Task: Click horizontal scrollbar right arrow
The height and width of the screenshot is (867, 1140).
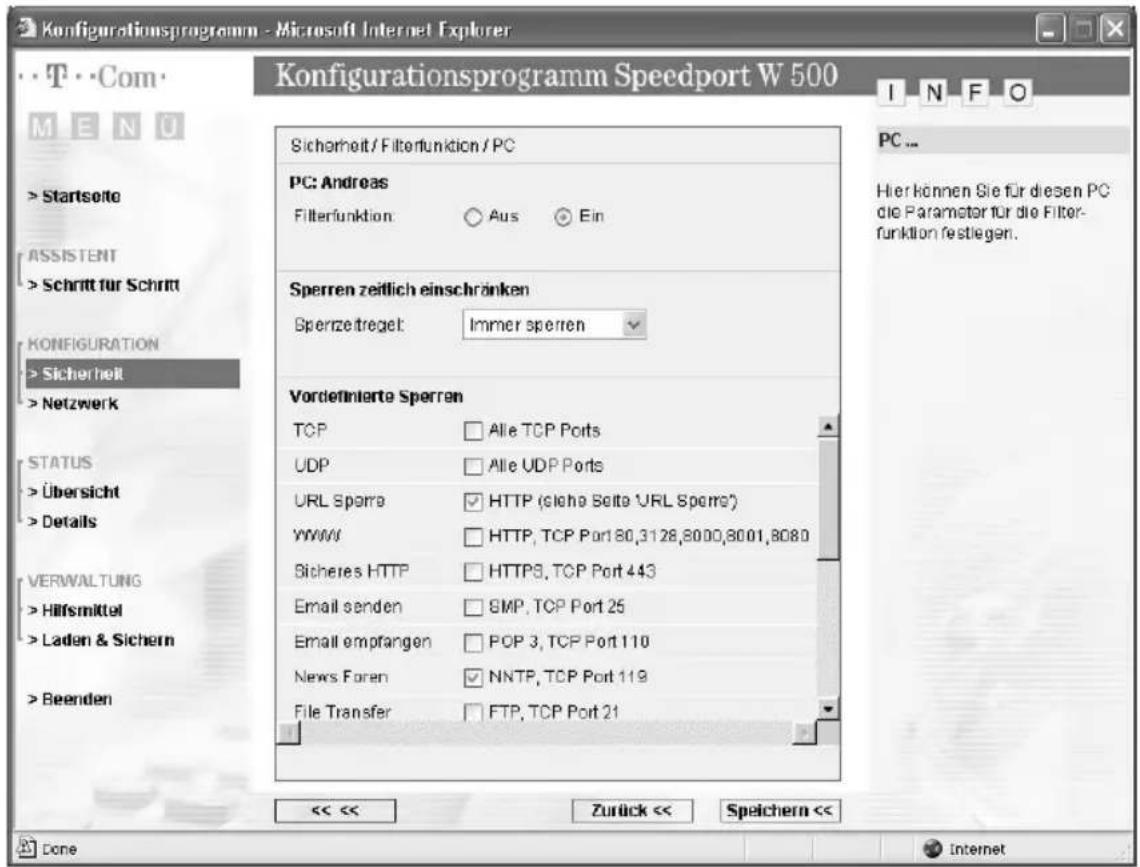Action: click(x=804, y=734)
